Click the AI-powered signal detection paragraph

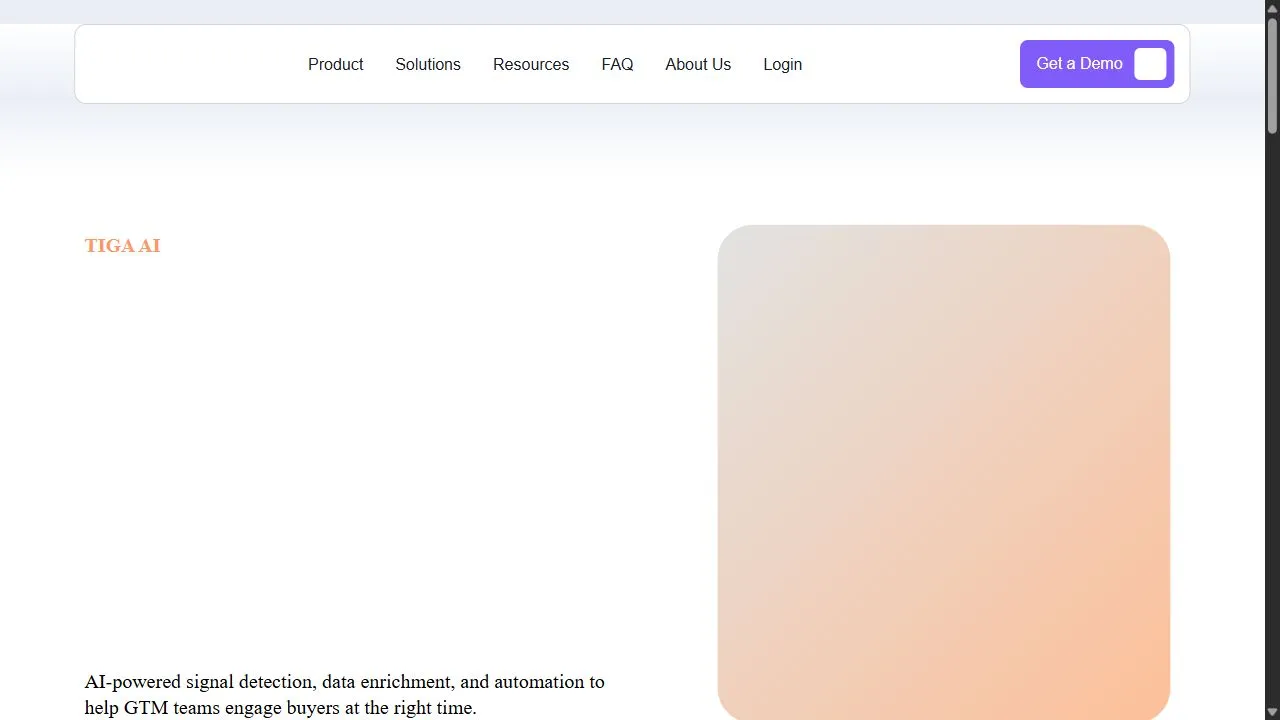[x=345, y=695]
